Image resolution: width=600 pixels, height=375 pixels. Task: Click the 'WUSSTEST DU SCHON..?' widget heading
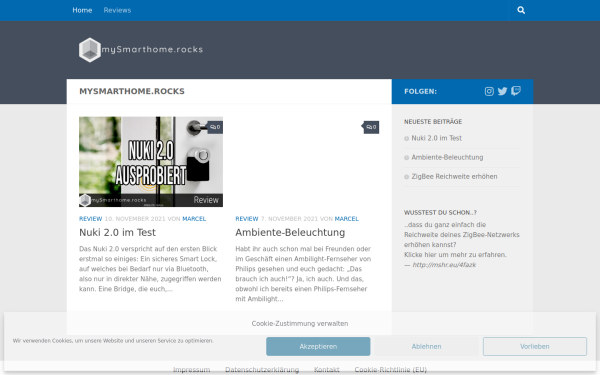pyautogui.click(x=440, y=213)
